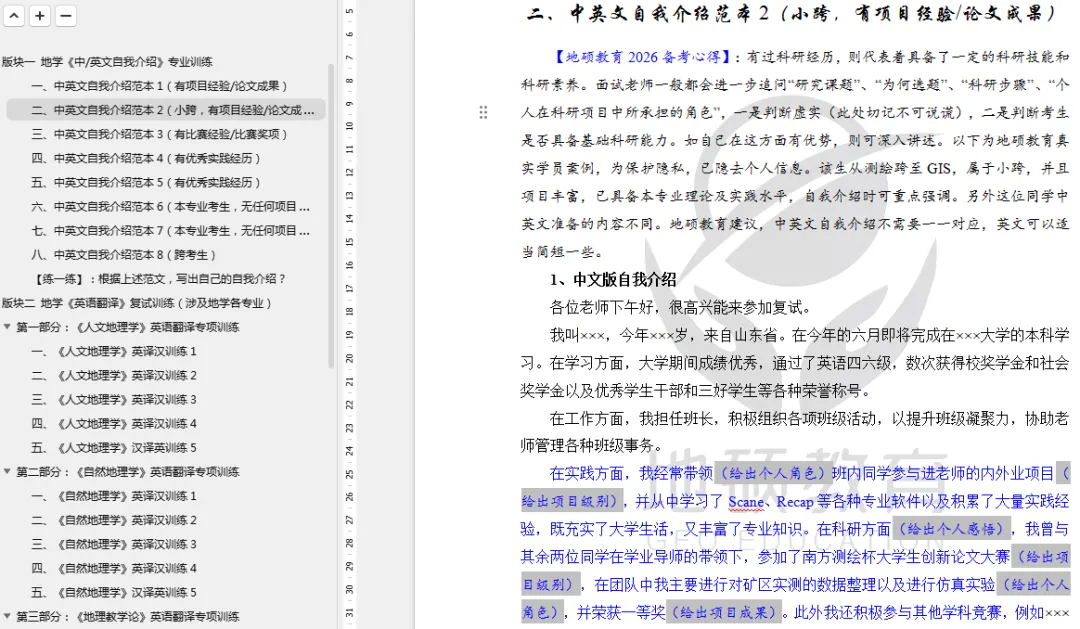Screen dimensions: 1080x629
Task: Collapse the 第二部分《自然地理学》 outline section
Action: [x=7, y=471]
